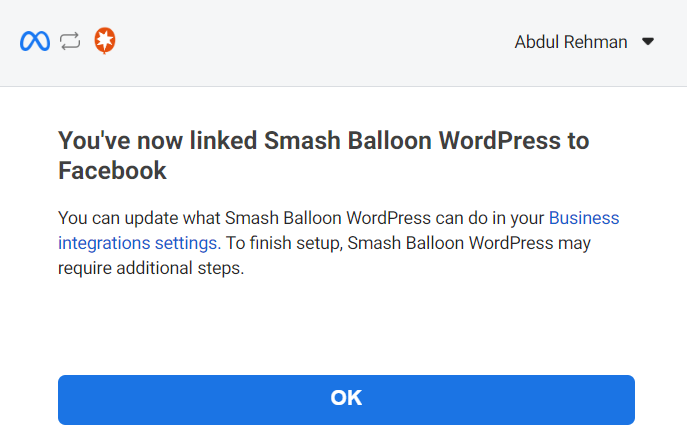Expand the account dropdown arrow
The image size is (687, 446).
coord(647,42)
